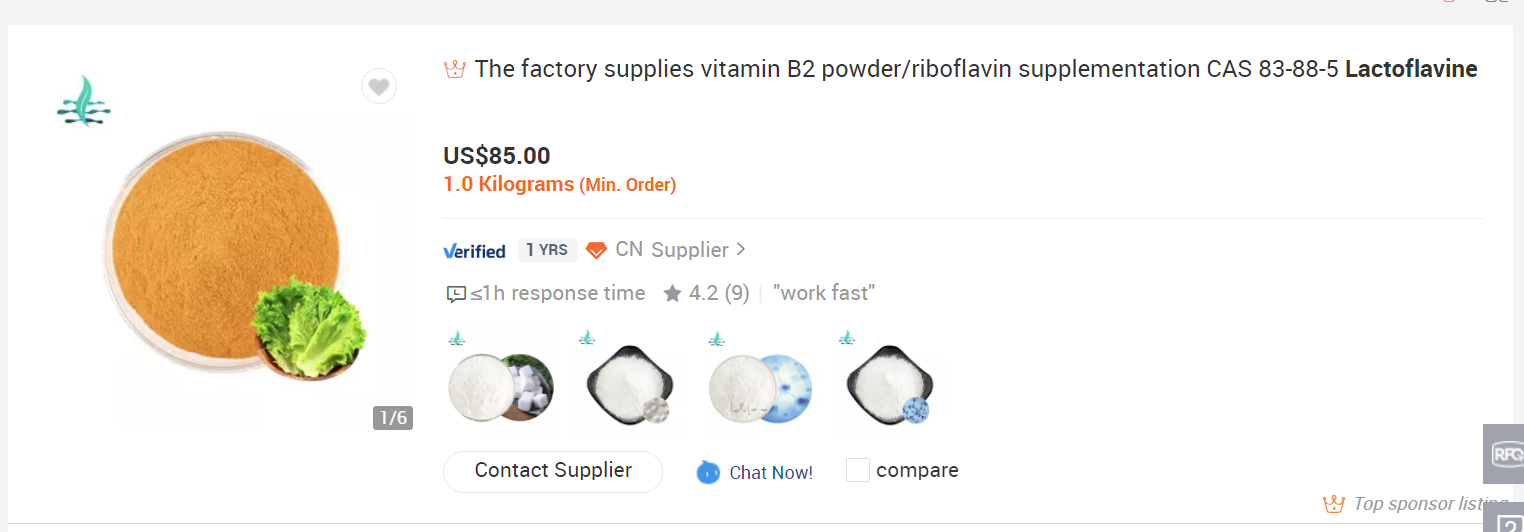Click the response time chat bubble icon

456,294
